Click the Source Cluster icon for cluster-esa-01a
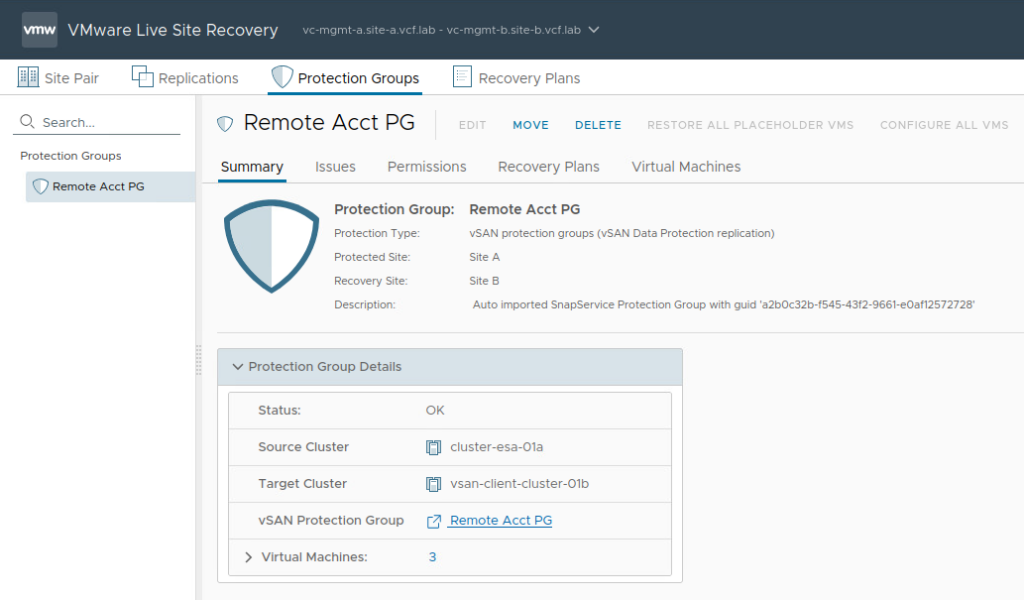The width and height of the screenshot is (1024, 600). pyautogui.click(x=433, y=447)
